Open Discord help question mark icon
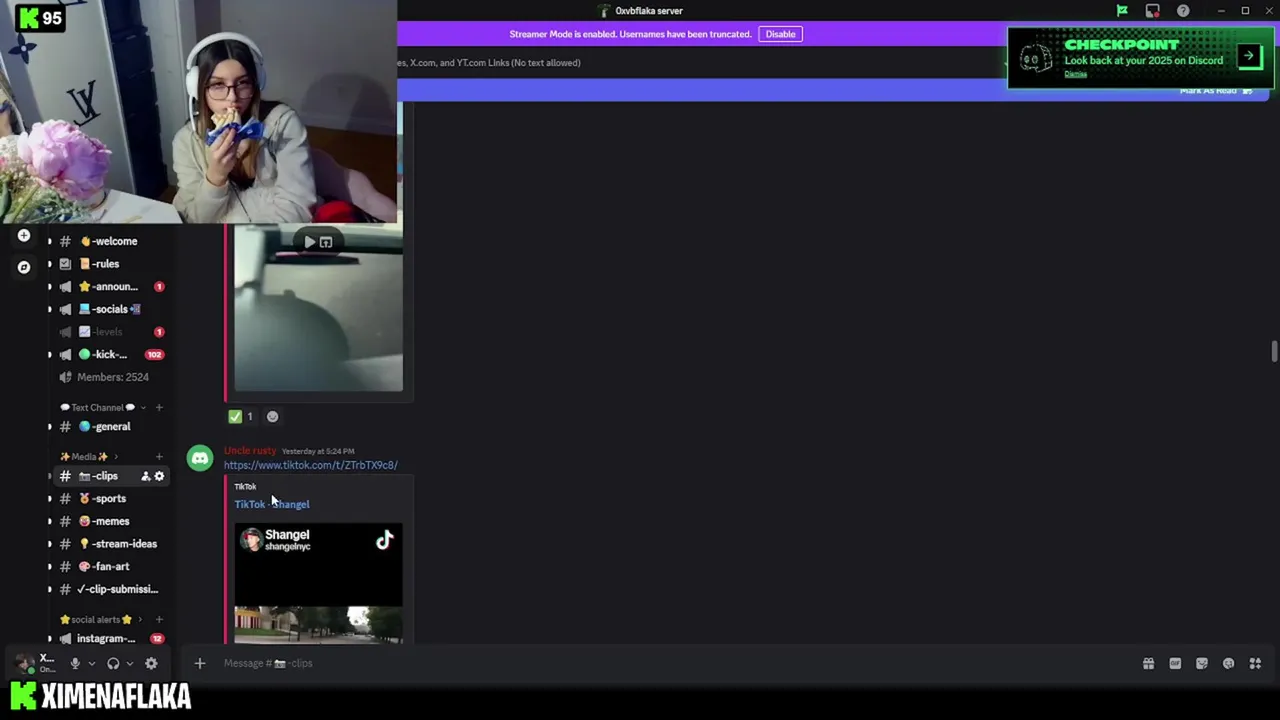Viewport: 1280px width, 720px height. (x=1183, y=11)
